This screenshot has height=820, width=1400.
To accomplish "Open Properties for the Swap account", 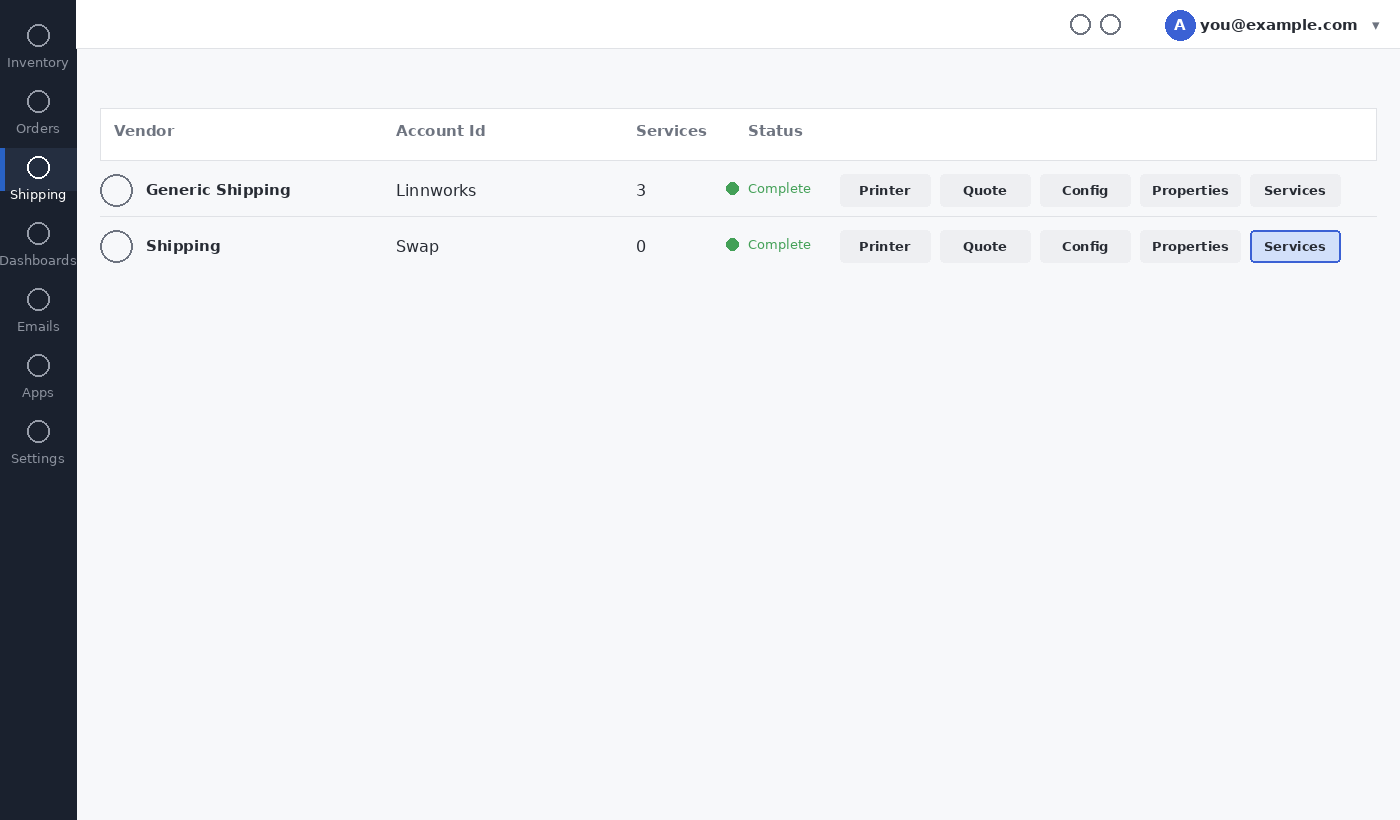I will (1190, 246).
